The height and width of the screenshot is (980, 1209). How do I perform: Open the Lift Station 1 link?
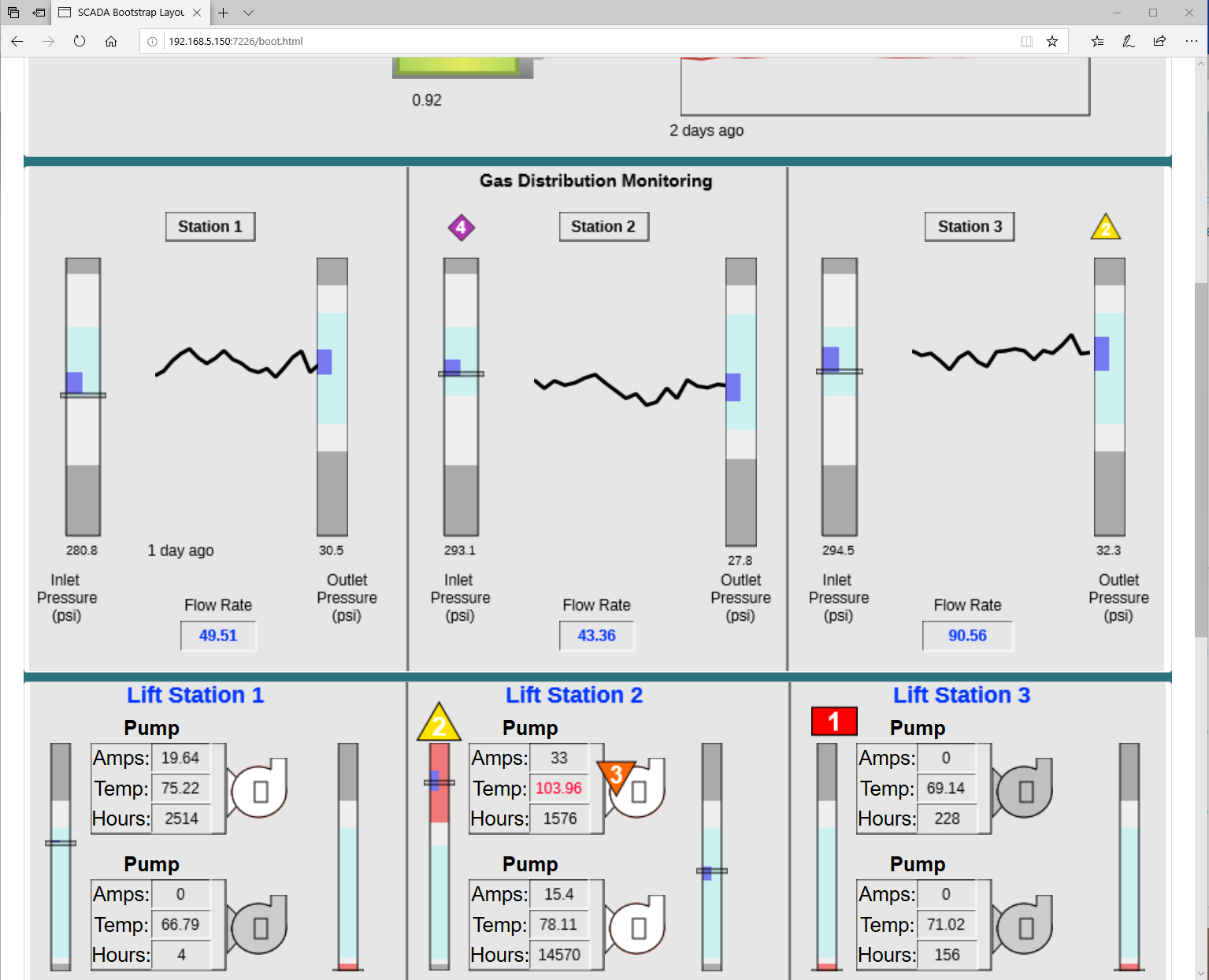pyautogui.click(x=195, y=695)
